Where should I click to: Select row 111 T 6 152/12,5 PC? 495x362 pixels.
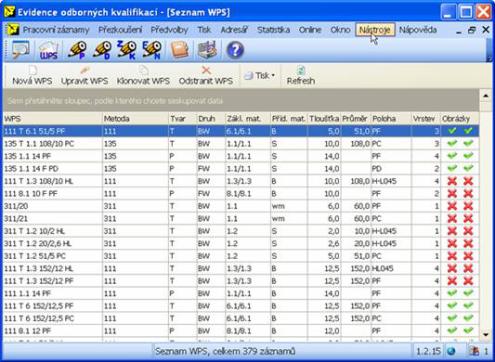241,318
